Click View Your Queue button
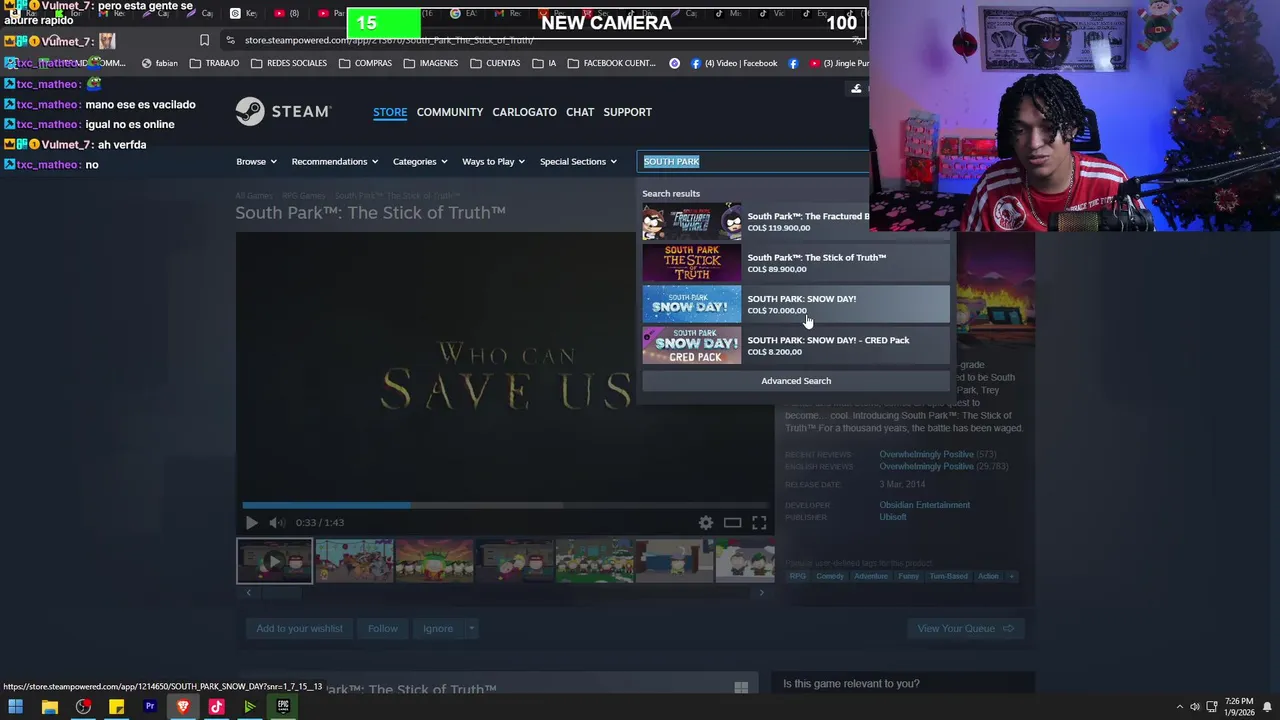This screenshot has height=720, width=1280. tap(966, 629)
